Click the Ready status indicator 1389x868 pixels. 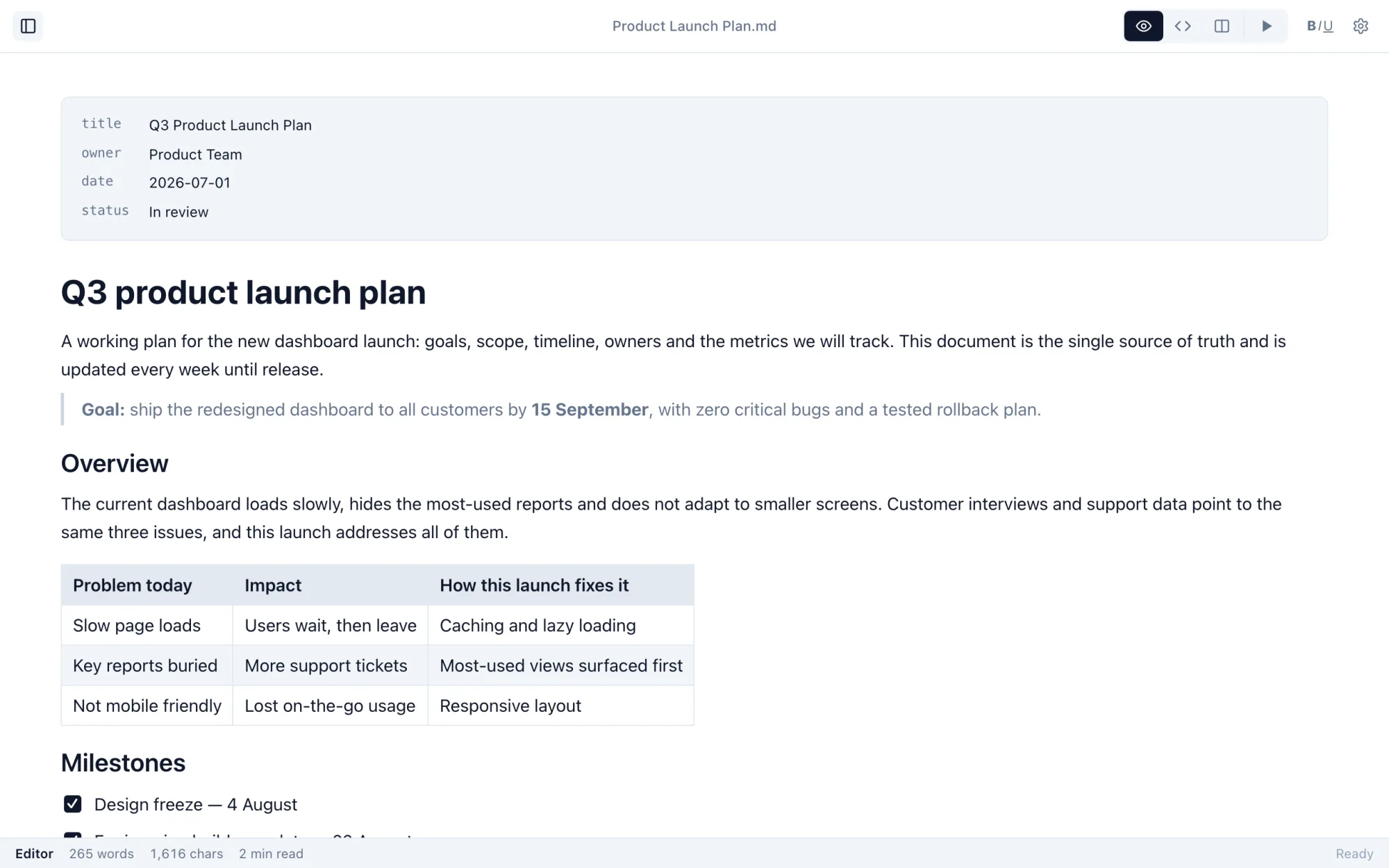[1354, 853]
